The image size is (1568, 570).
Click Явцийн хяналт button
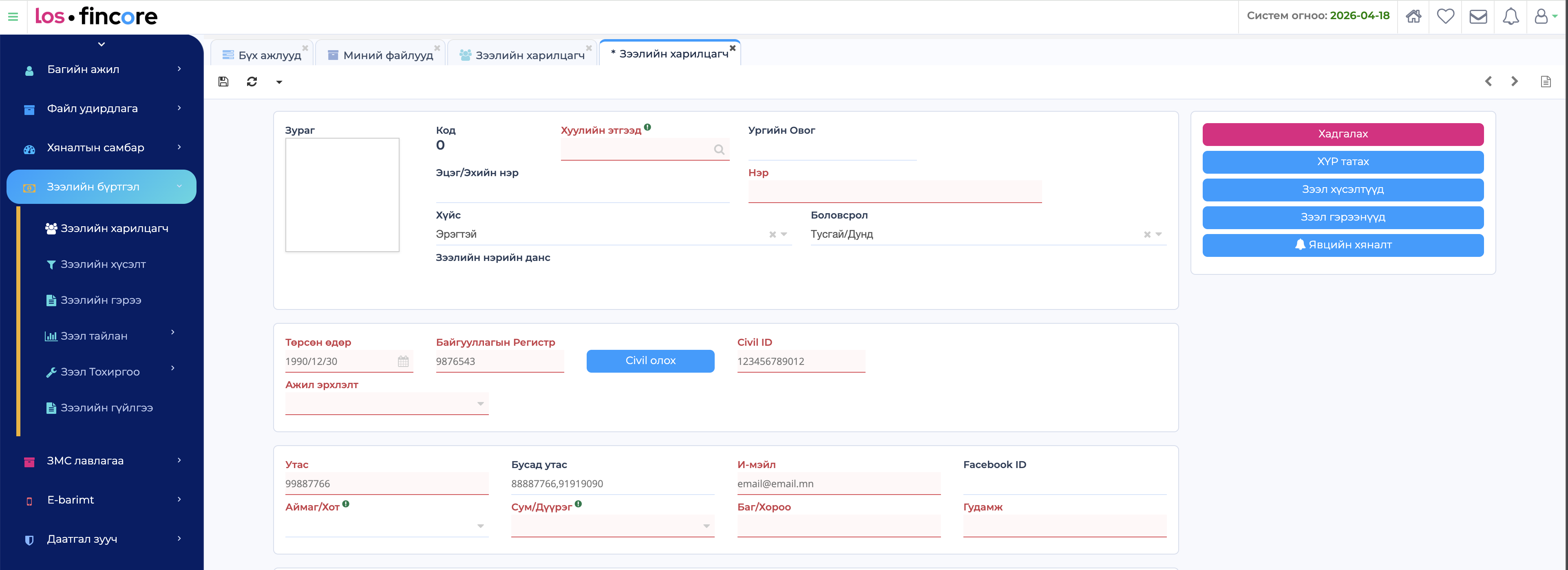pyautogui.click(x=1343, y=245)
